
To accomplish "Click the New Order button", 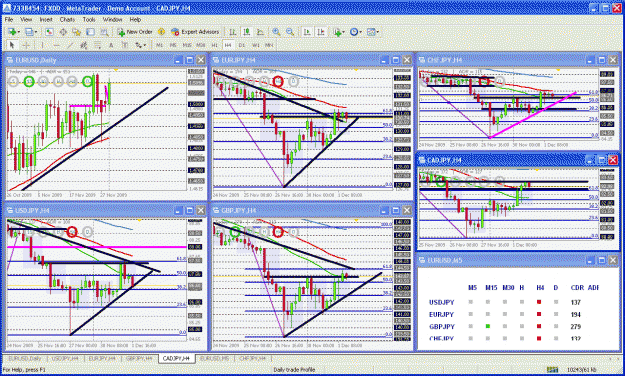I will click(x=135, y=32).
